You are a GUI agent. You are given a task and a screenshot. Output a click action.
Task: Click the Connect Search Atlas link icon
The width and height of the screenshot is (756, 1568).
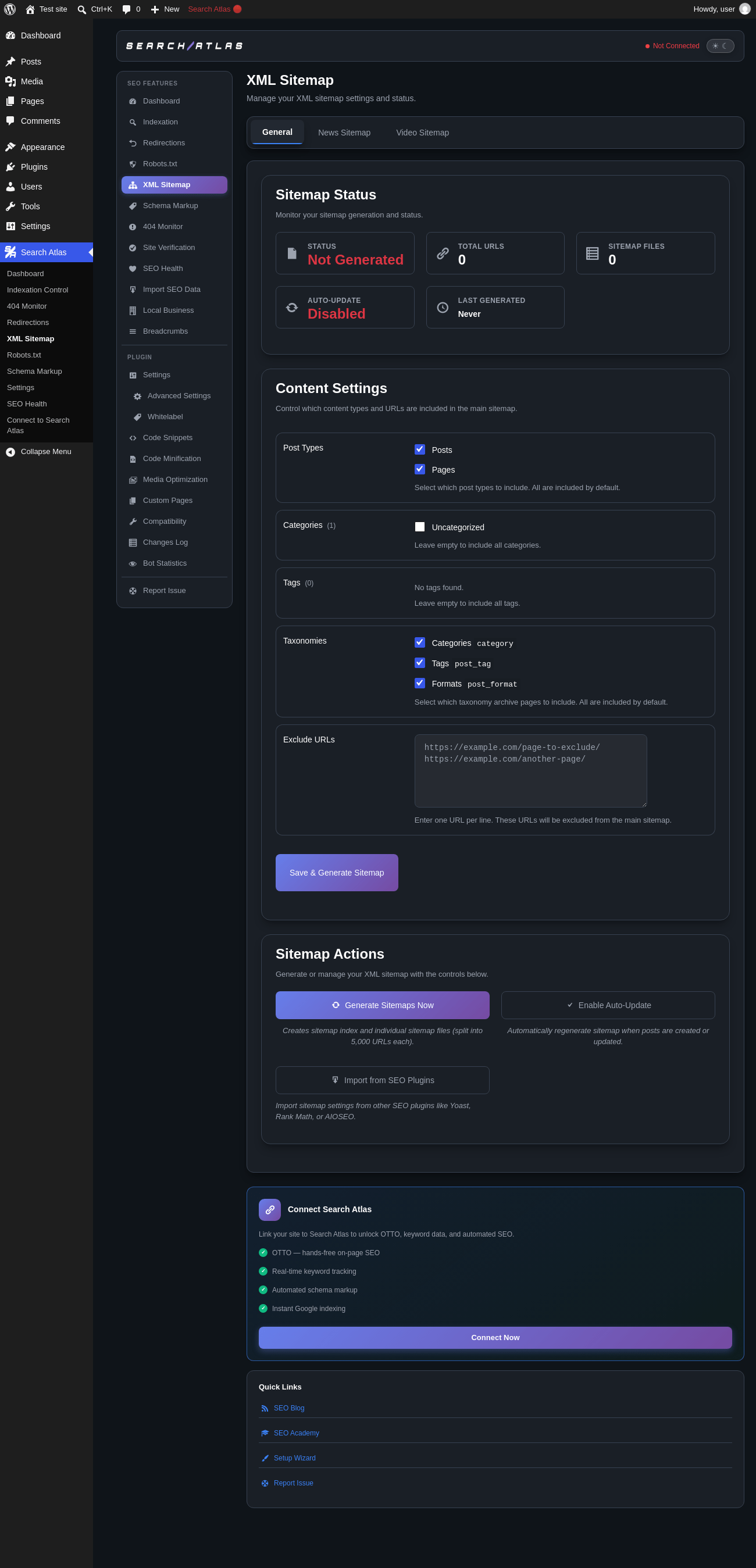[270, 1209]
